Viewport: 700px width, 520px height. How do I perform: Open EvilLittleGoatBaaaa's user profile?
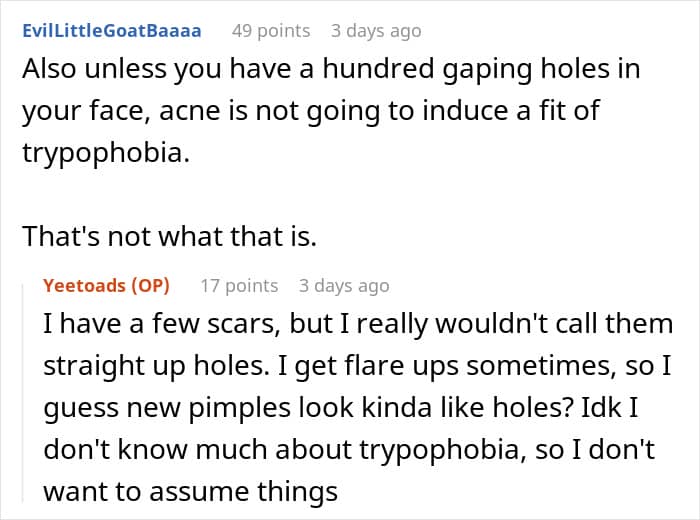click(112, 31)
